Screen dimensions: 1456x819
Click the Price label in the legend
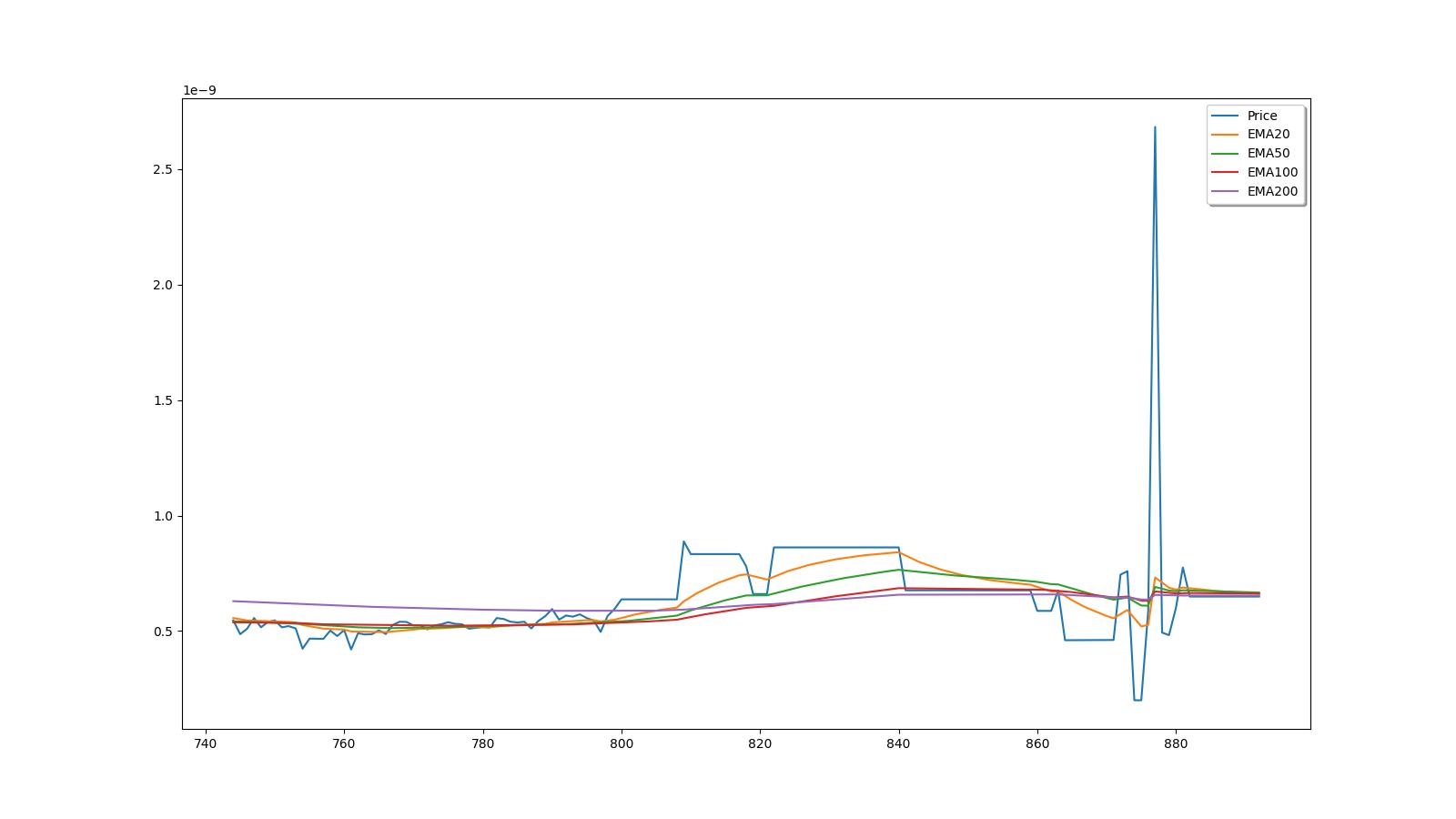tap(1261, 116)
